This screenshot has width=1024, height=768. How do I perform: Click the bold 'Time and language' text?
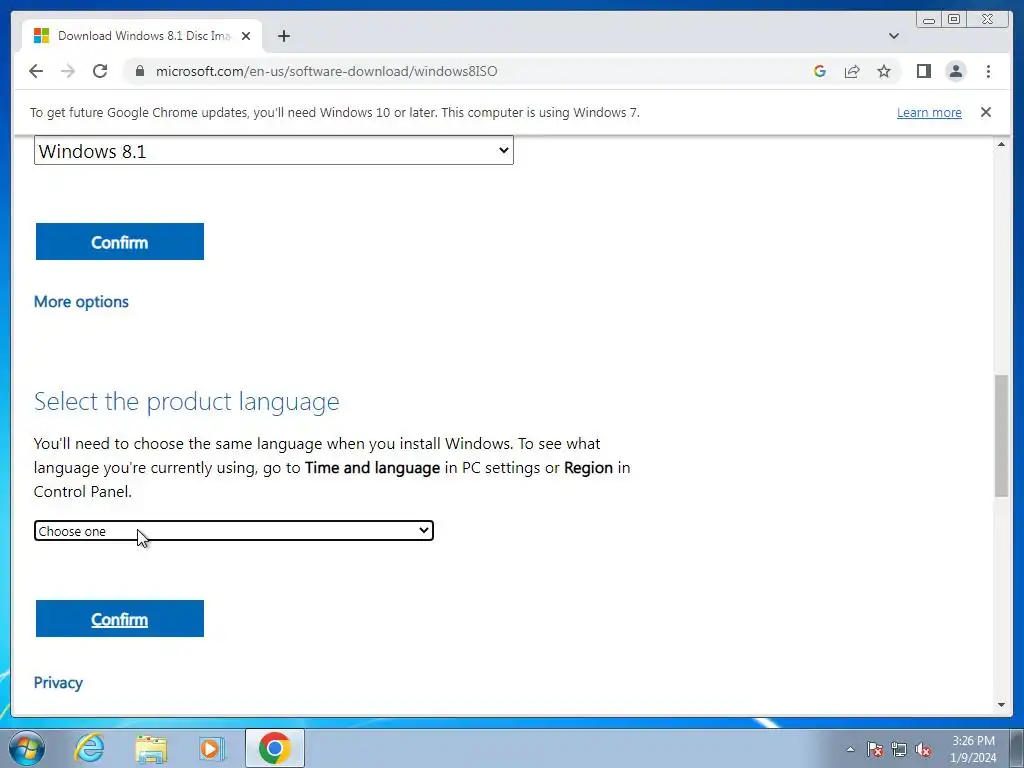click(x=372, y=468)
